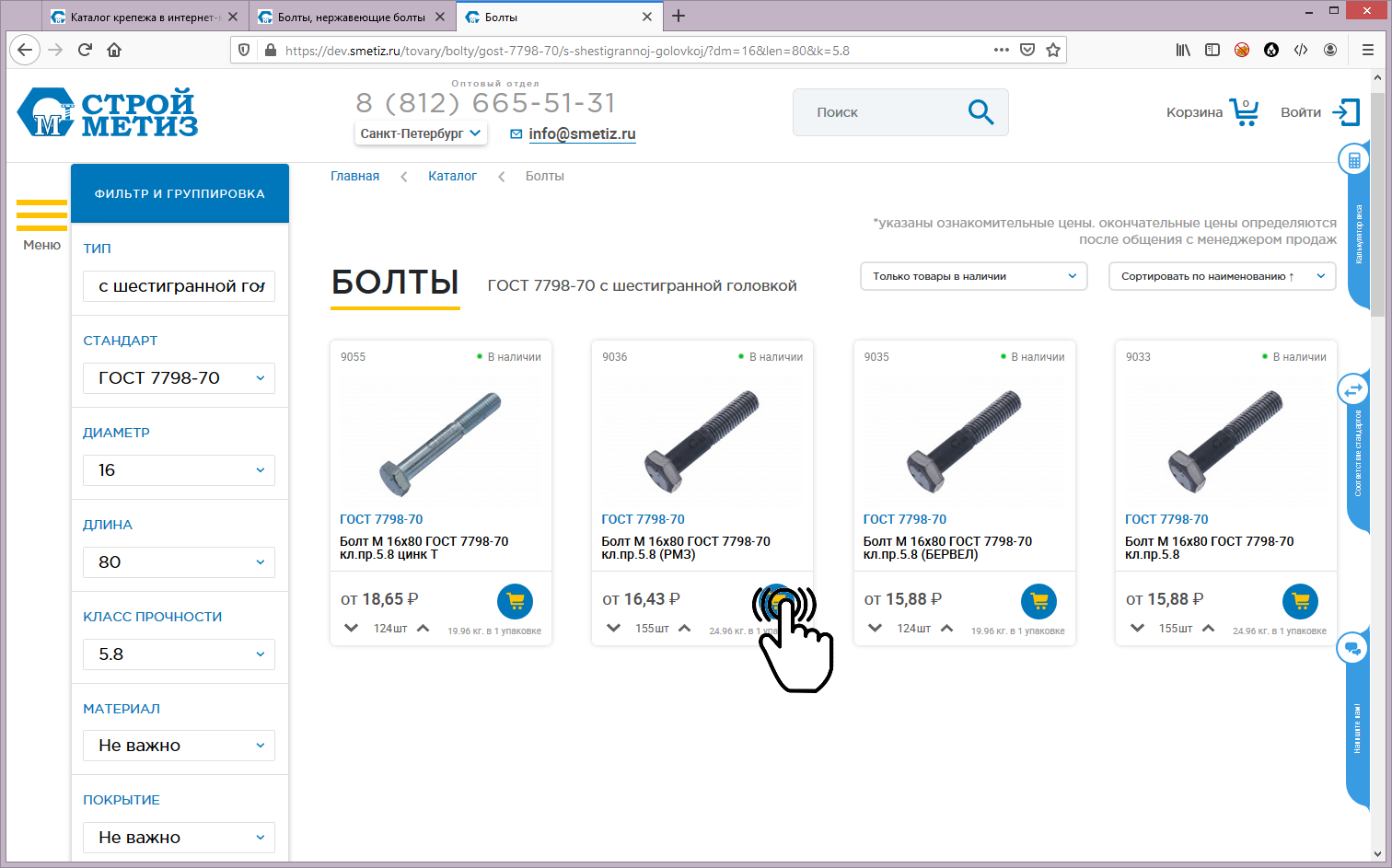The width and height of the screenshot is (1392, 868).
Task: Open the weight calculator side icon
Action: (x=1353, y=161)
